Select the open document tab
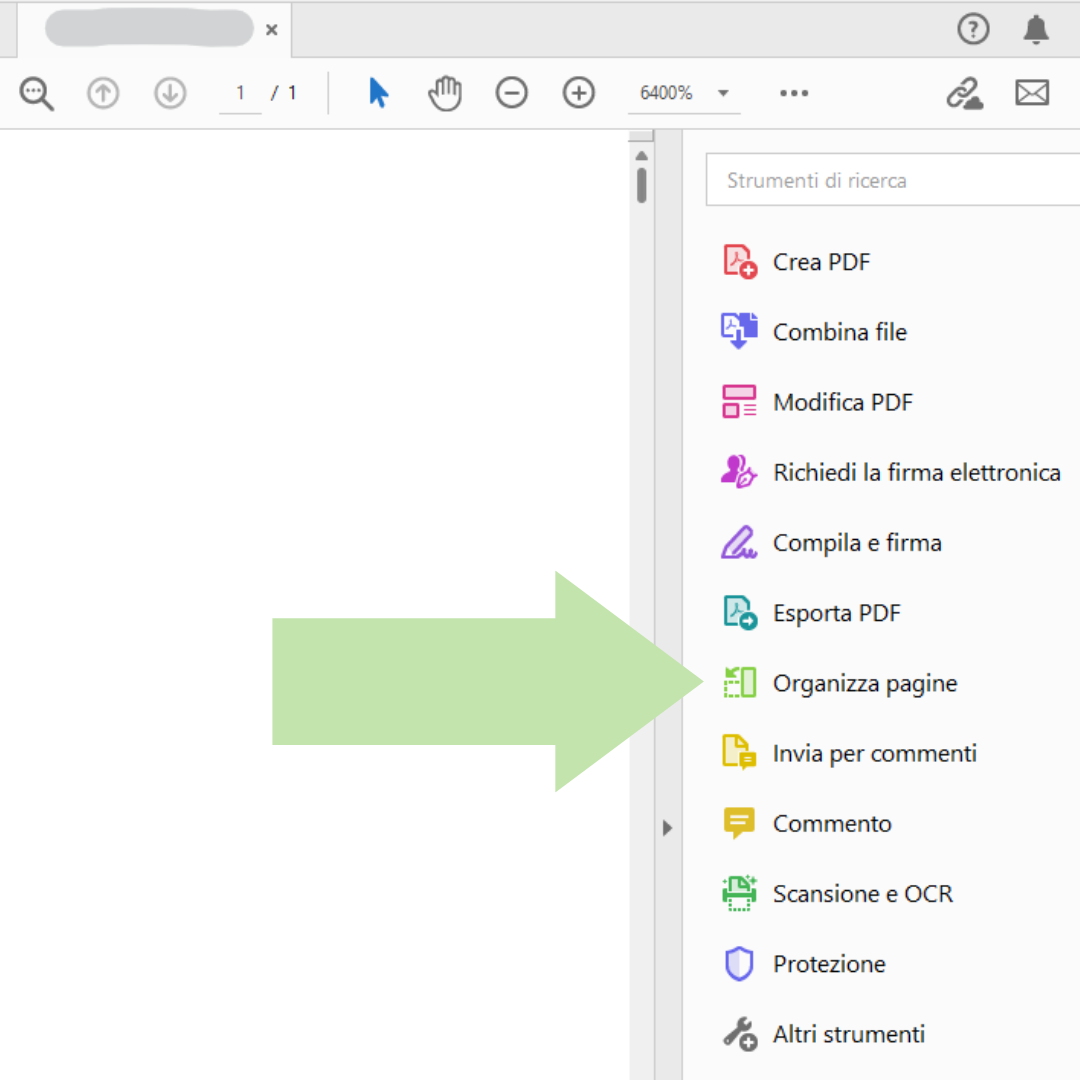Screen dimensions: 1080x1080 click(x=148, y=29)
